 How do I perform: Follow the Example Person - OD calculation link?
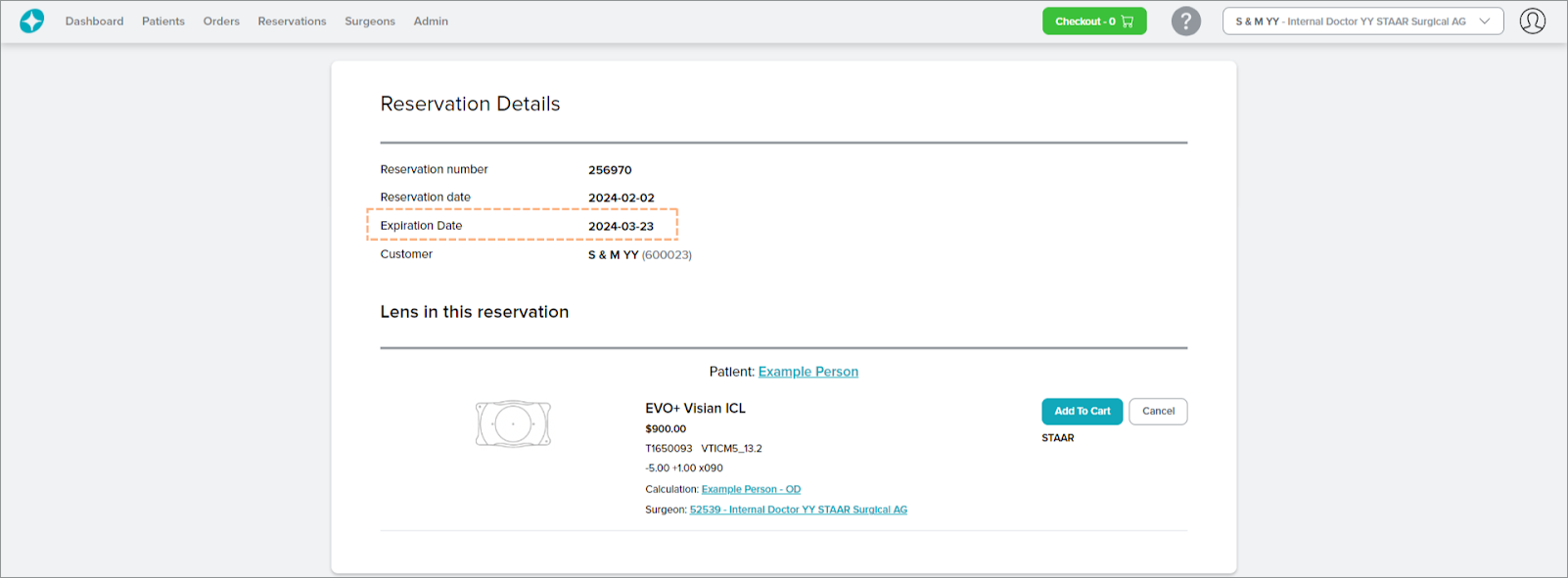point(751,489)
